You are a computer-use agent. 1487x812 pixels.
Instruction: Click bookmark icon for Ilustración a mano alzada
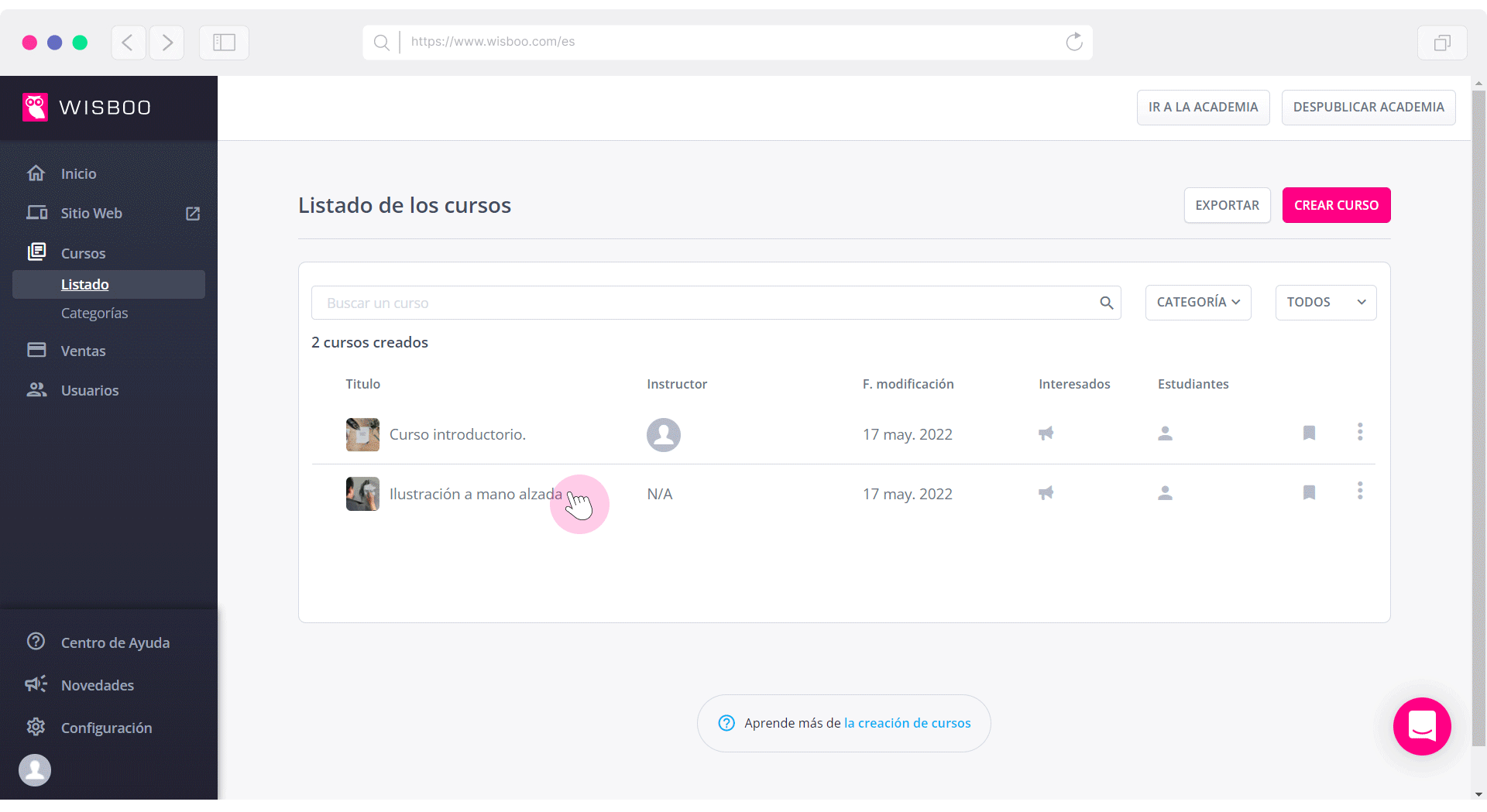point(1309,492)
